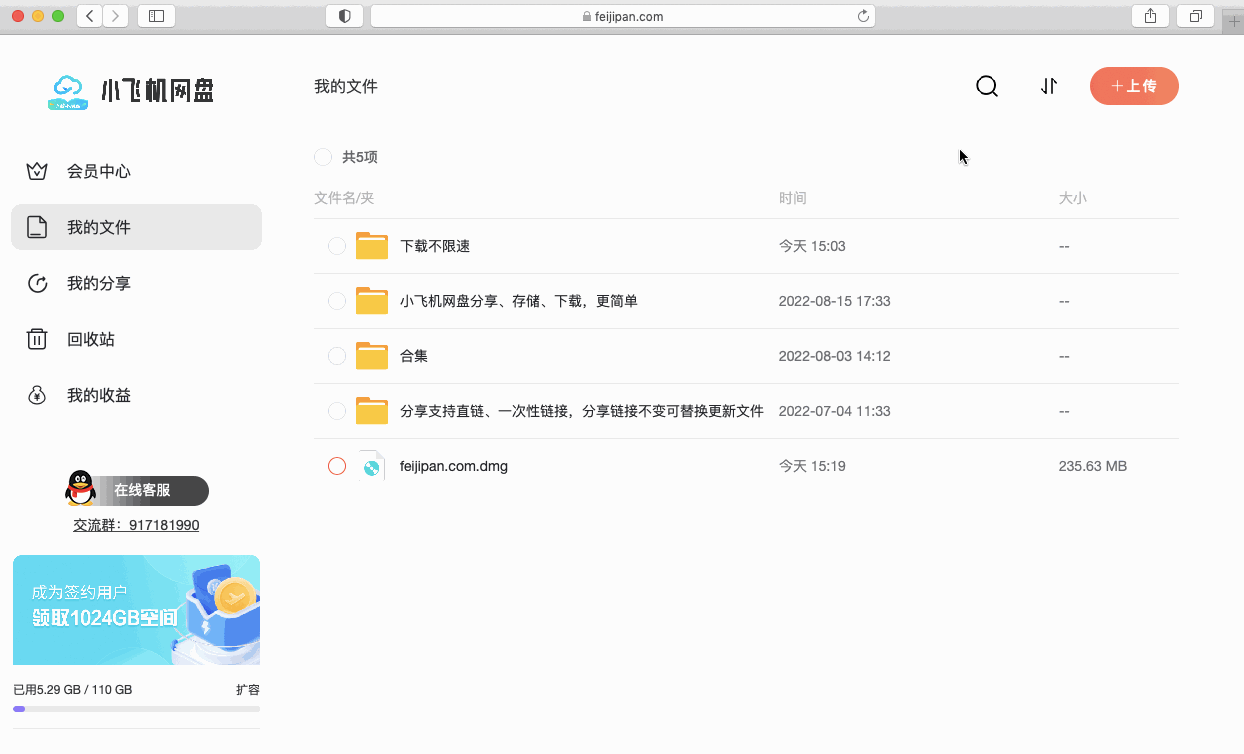Check the 合集 folder checkbox
Viewport: 1244px width, 754px height.
(336, 355)
